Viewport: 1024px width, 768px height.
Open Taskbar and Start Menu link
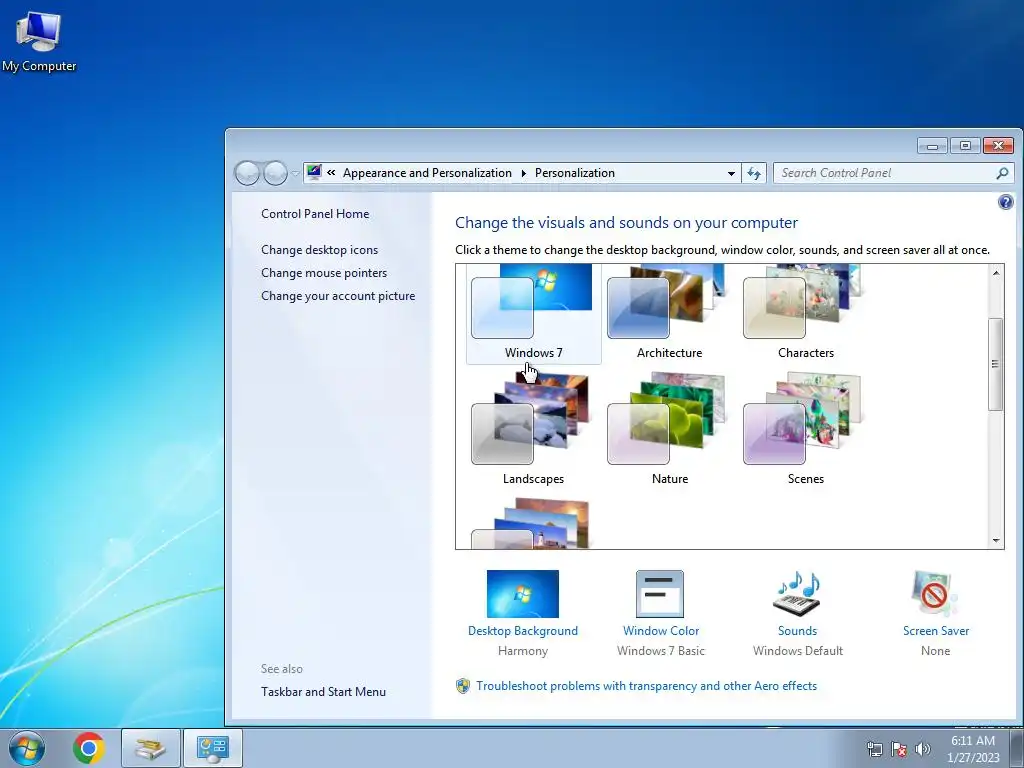[x=323, y=692]
